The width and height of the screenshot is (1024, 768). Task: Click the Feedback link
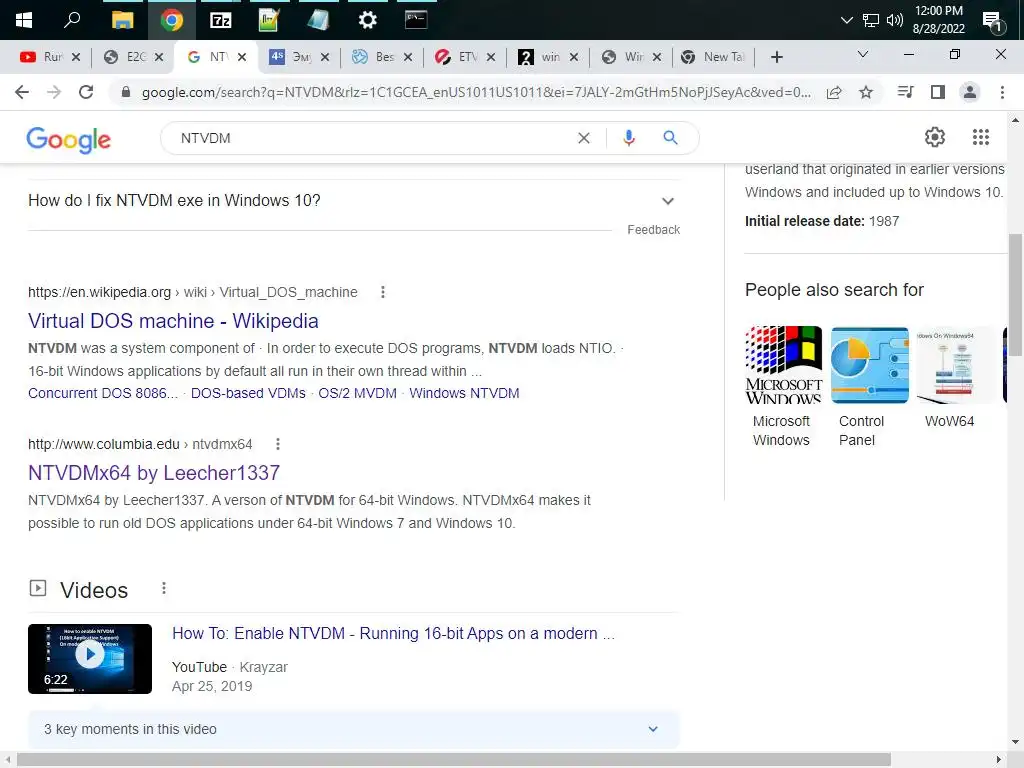point(653,230)
